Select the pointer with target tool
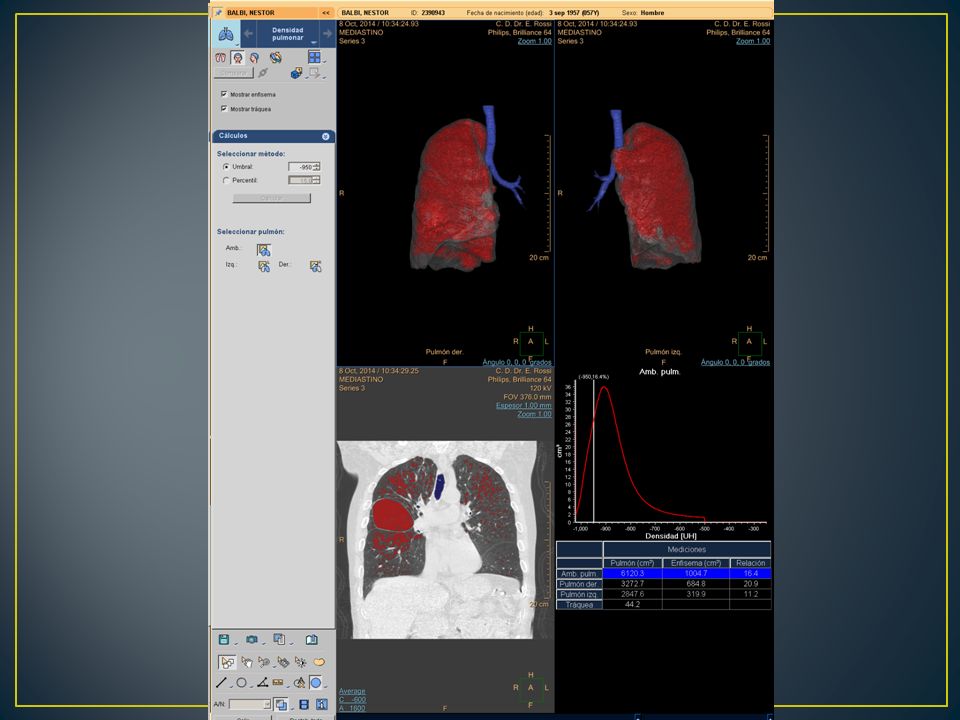Screen dimensions: 960x720 click(x=264, y=662)
